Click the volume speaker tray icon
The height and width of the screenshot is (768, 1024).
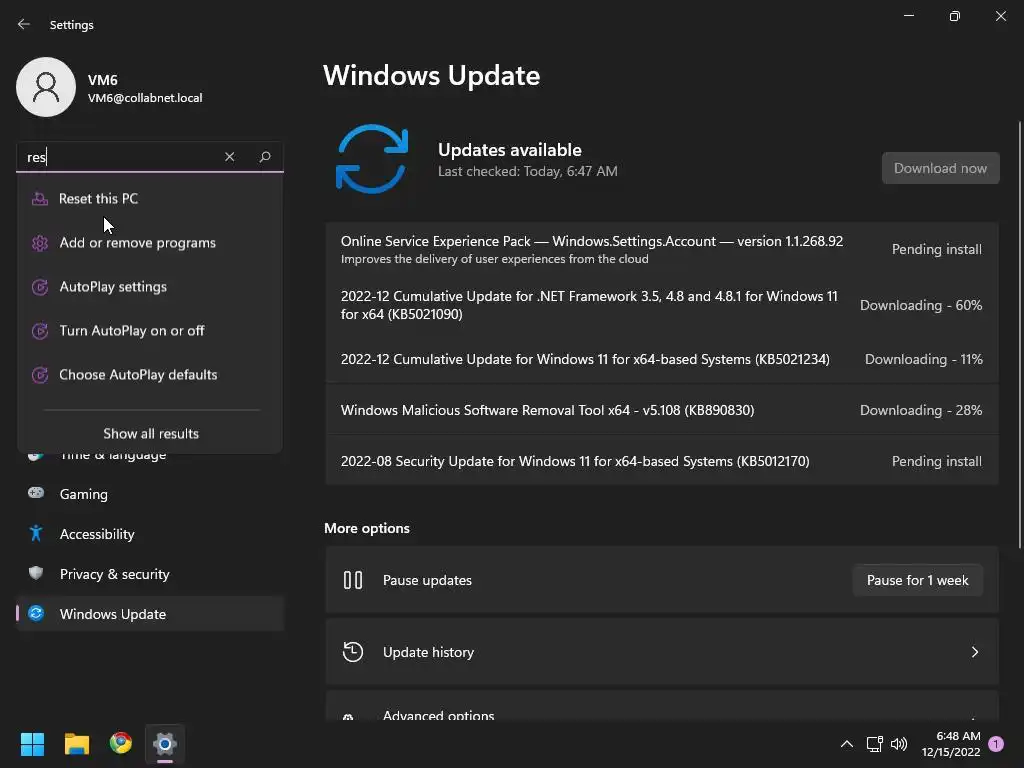pyautogui.click(x=899, y=744)
